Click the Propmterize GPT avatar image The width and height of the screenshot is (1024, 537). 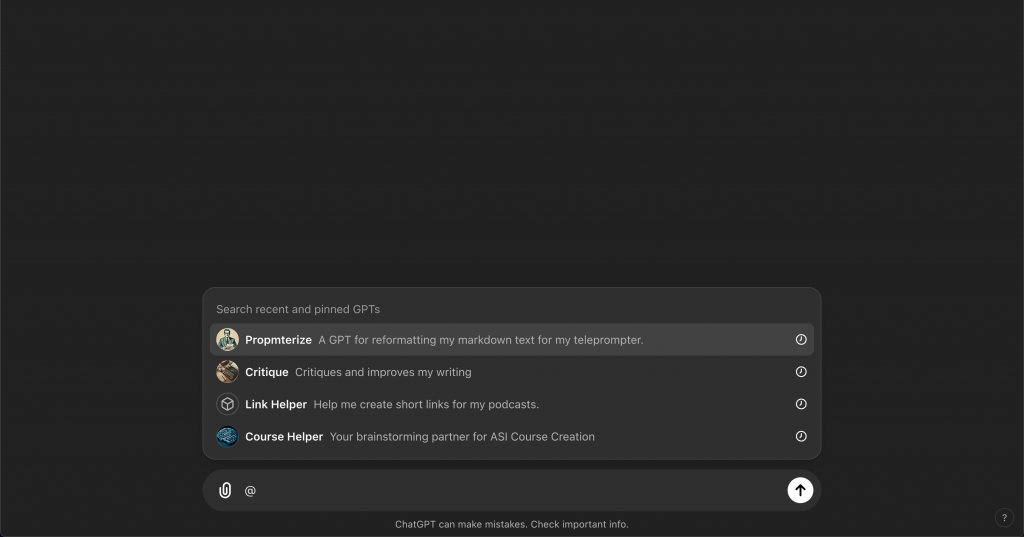[227, 340]
